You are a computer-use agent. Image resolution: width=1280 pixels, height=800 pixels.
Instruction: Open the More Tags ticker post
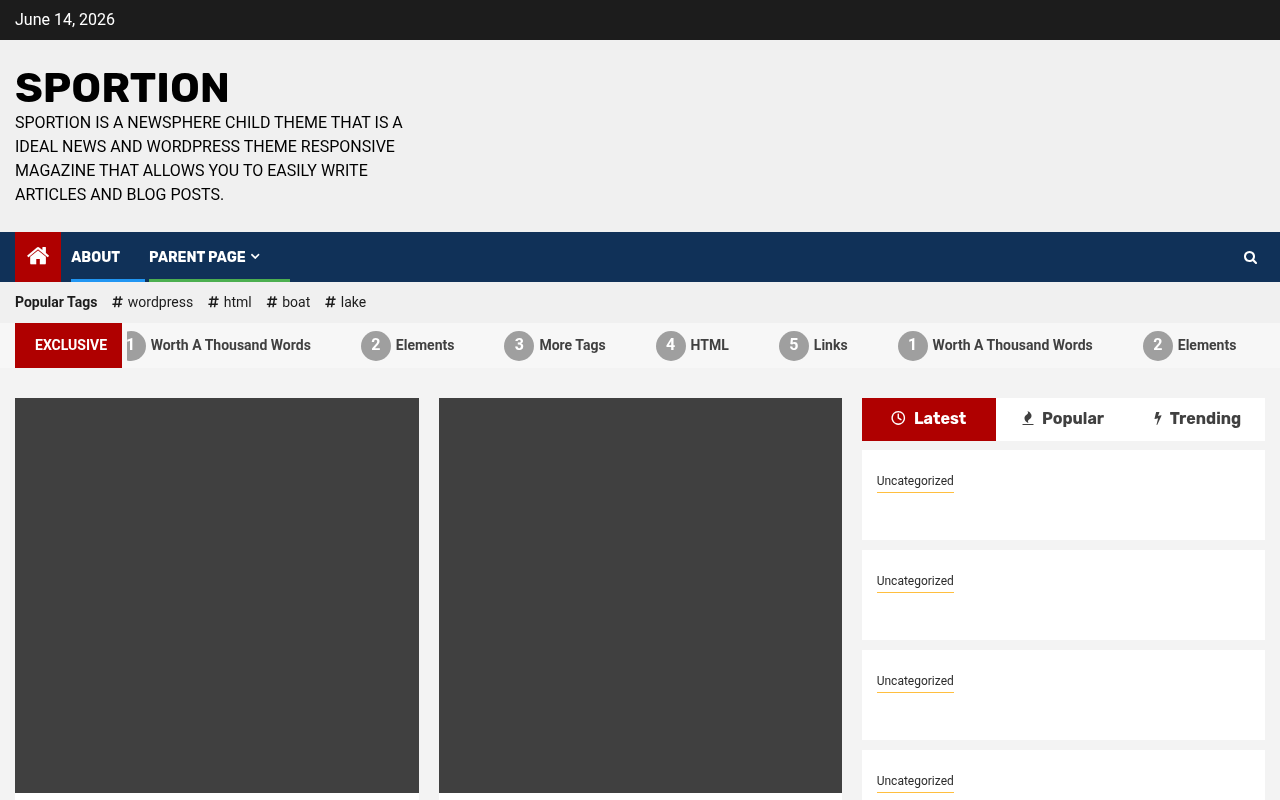coord(555,345)
